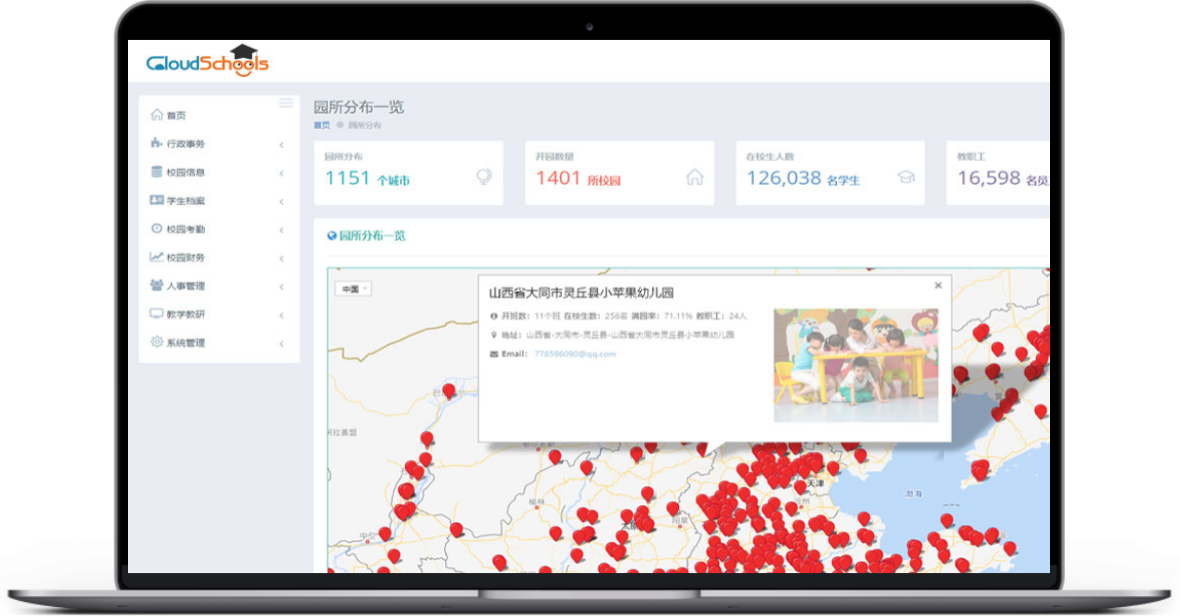The height and width of the screenshot is (616, 1180).
Task: Click the 16,598 staff statistic
Action: 1002,178
